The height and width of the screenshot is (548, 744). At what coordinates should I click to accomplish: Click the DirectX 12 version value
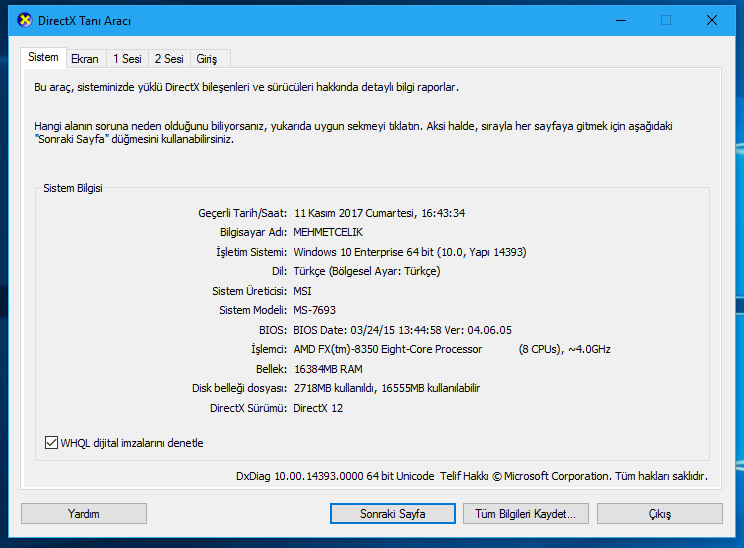[x=318, y=408]
